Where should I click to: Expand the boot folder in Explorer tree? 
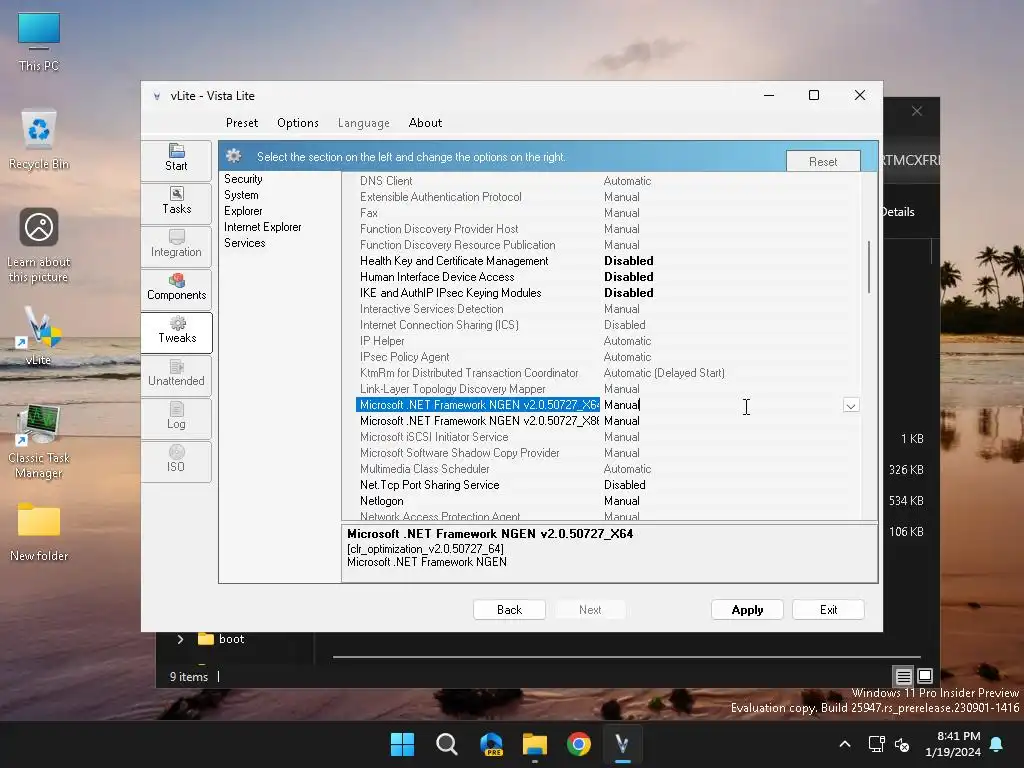coord(180,639)
